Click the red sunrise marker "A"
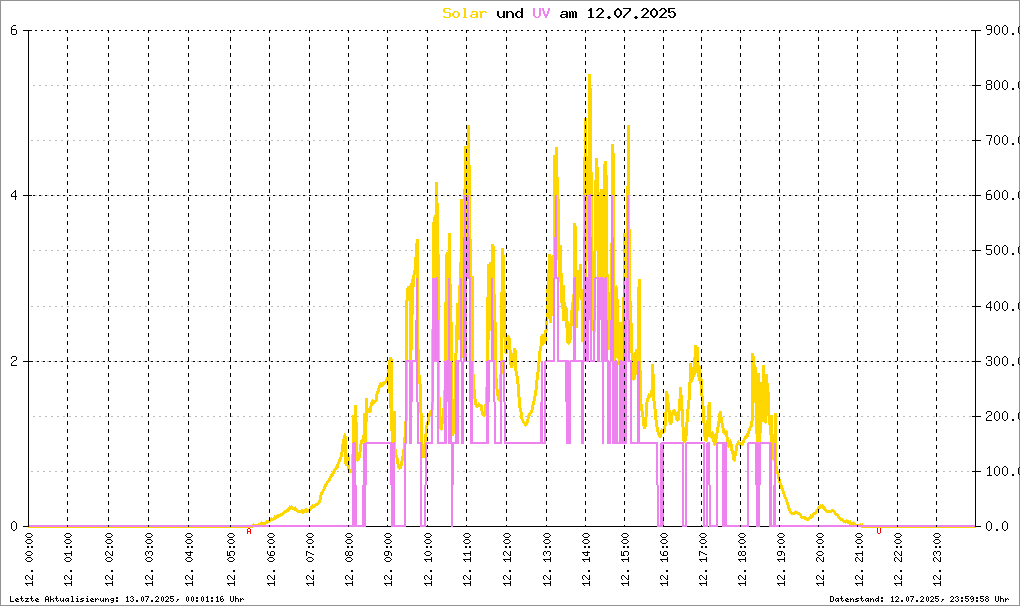Image resolution: width=1020 pixels, height=606 pixels. tap(249, 531)
